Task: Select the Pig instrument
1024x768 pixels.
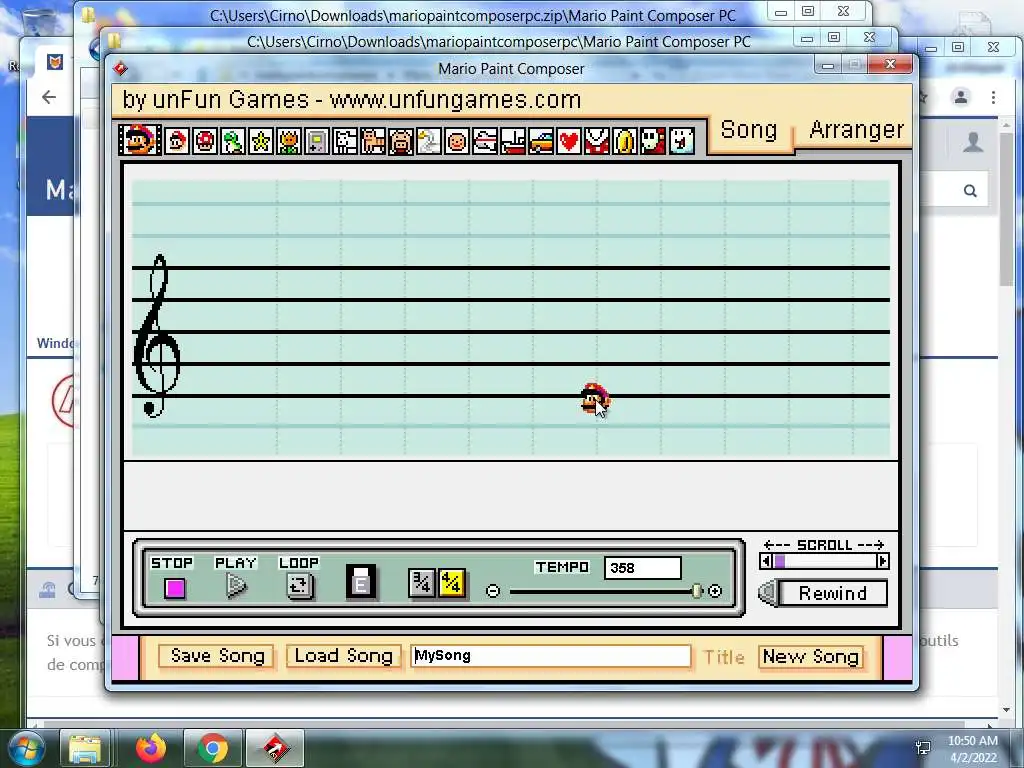Action: (x=401, y=141)
